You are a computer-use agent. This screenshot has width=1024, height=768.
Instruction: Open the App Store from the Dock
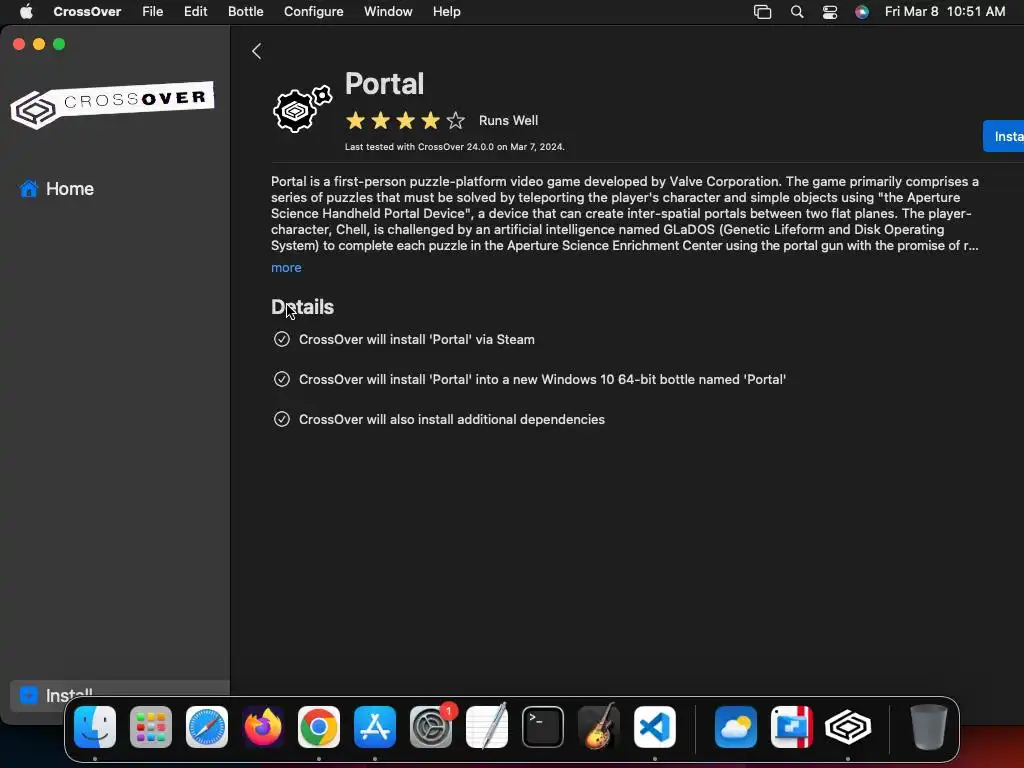click(x=375, y=726)
